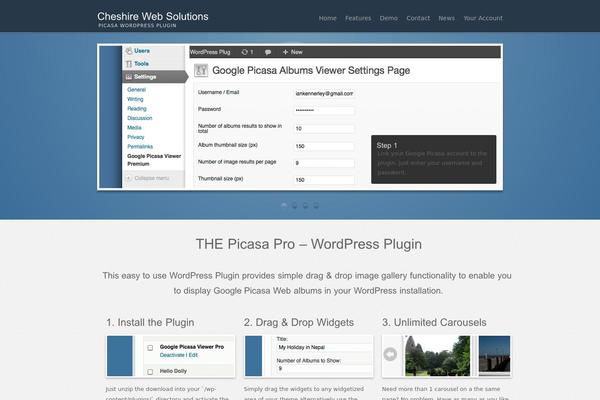Click the number of albums results field
The image size is (600, 400).
[x=324, y=129]
